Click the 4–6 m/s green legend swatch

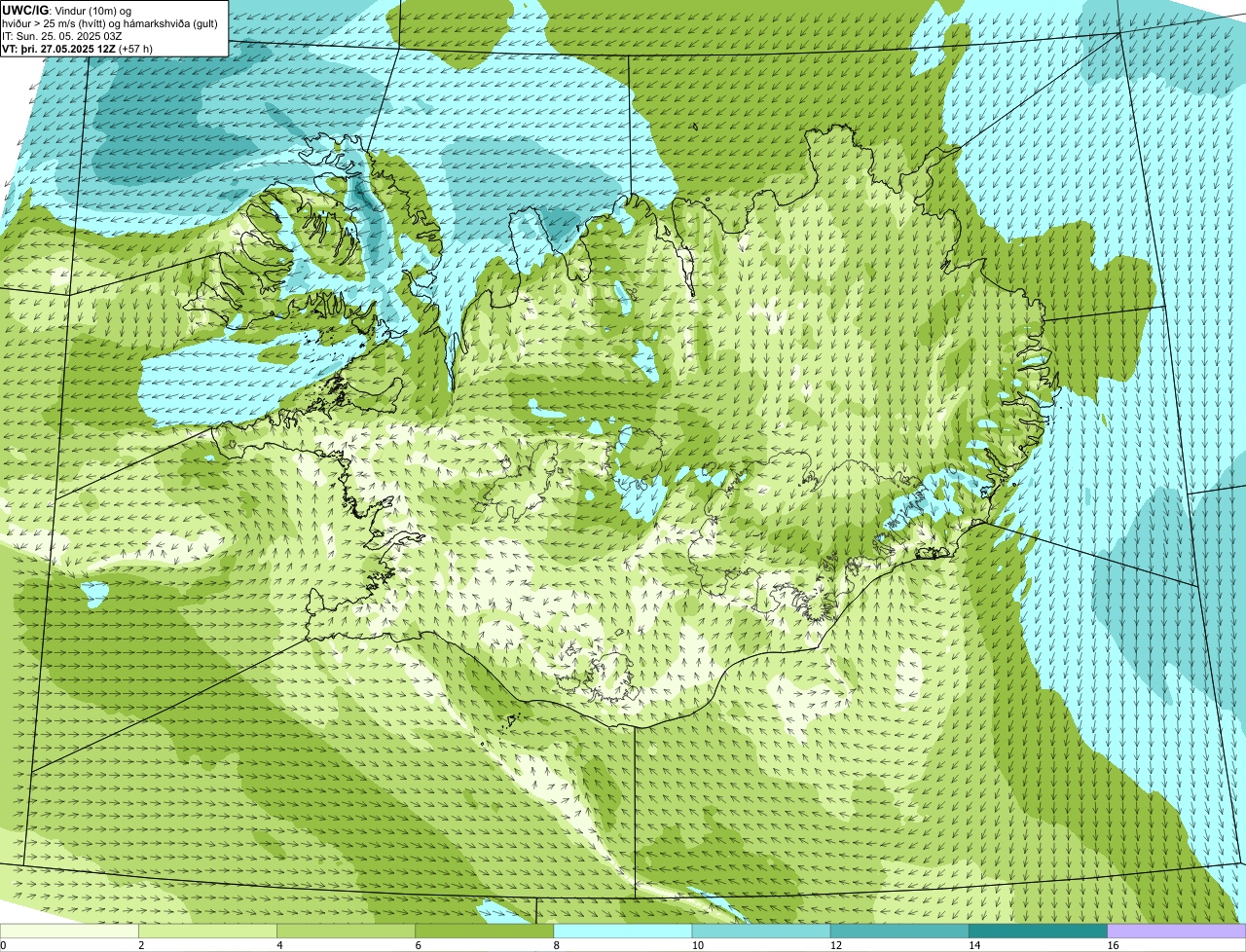click(x=347, y=932)
